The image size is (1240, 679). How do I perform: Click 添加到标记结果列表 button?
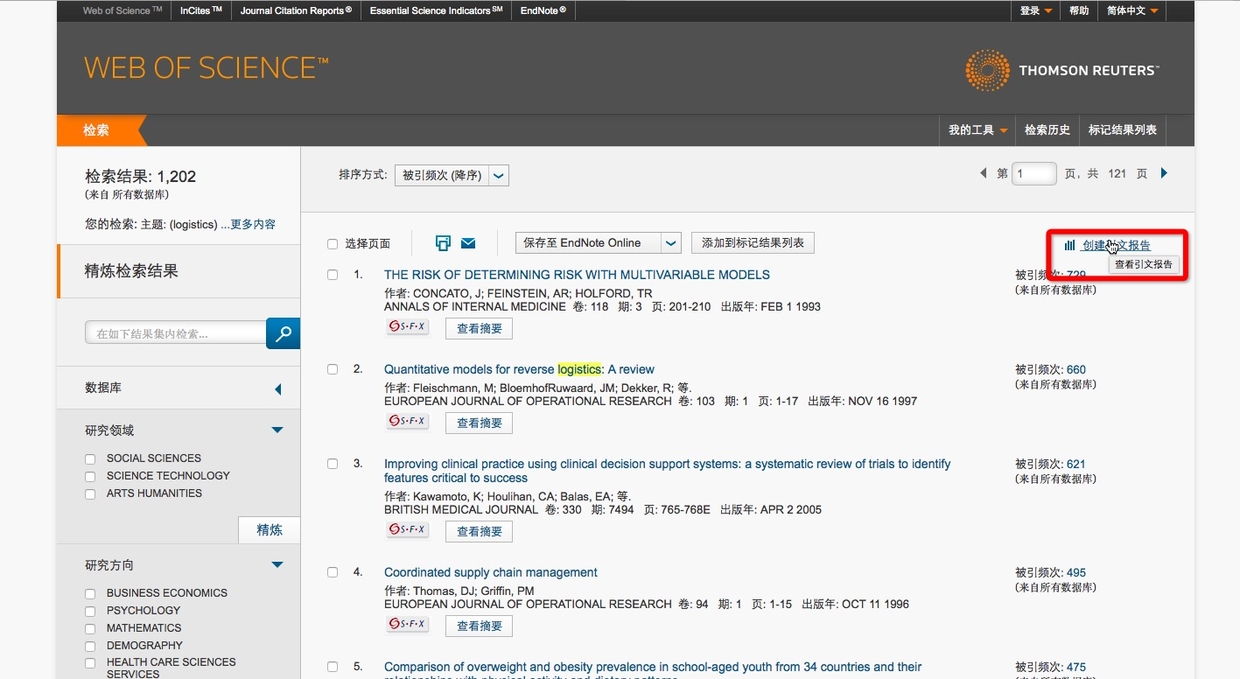[753, 243]
